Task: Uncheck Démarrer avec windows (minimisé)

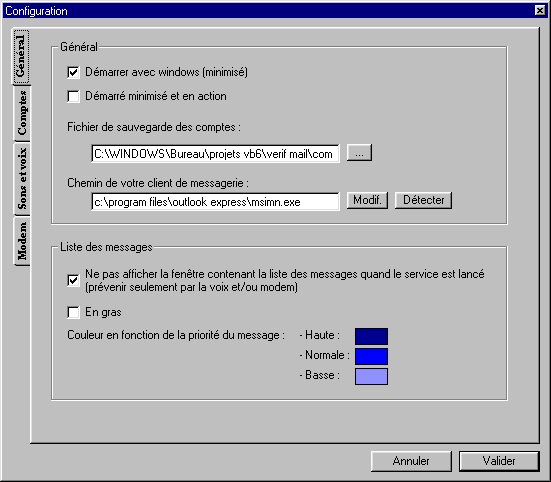Action: 73,72
